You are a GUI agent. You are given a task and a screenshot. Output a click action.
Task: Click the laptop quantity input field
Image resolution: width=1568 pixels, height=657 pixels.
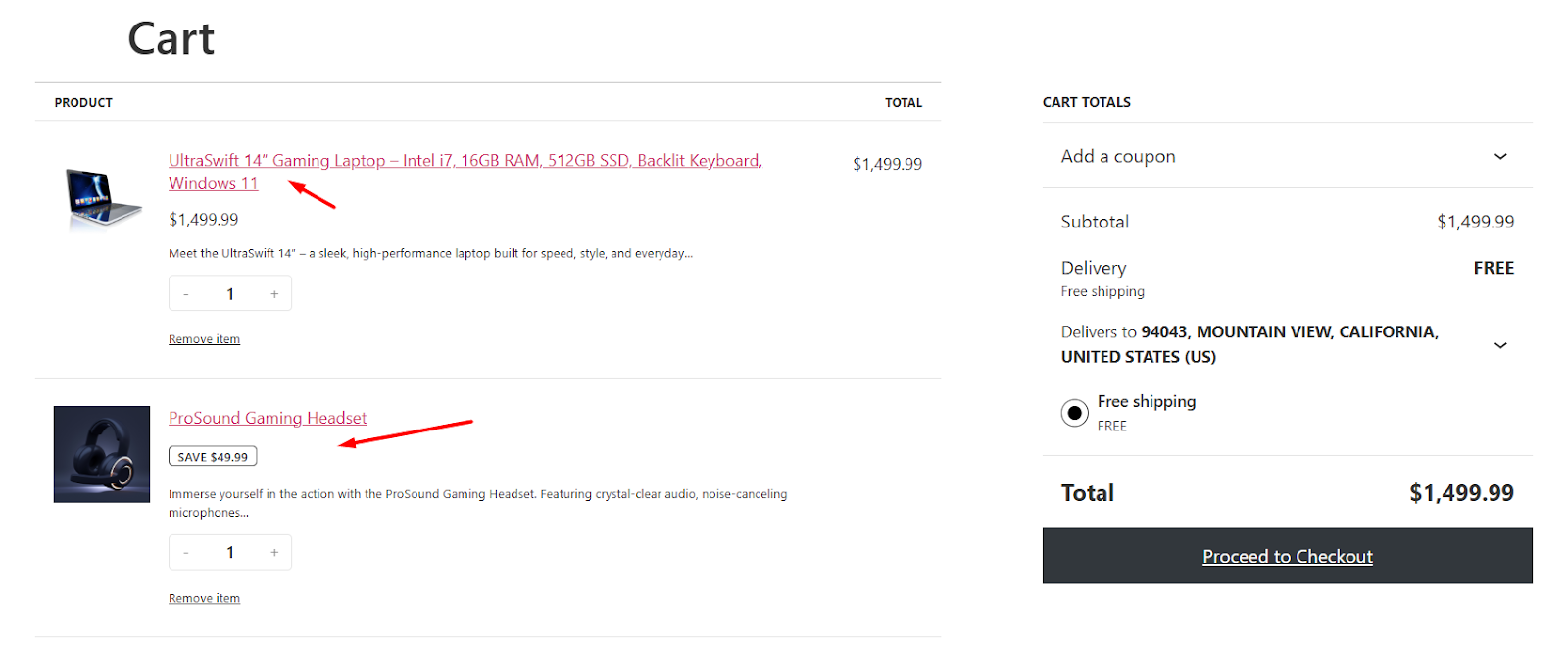pos(230,294)
